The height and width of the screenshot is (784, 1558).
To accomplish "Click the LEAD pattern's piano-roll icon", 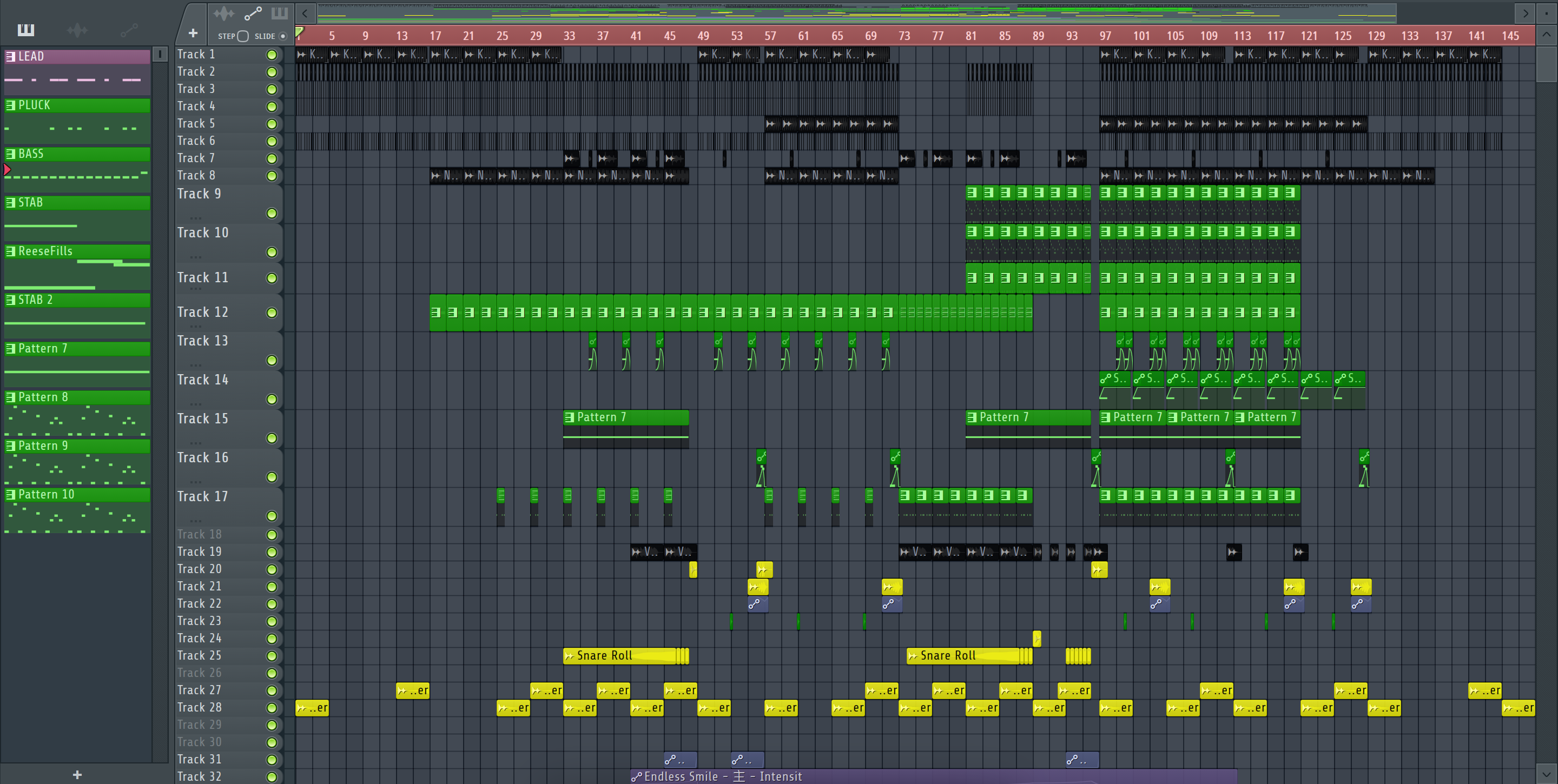I will (10, 56).
